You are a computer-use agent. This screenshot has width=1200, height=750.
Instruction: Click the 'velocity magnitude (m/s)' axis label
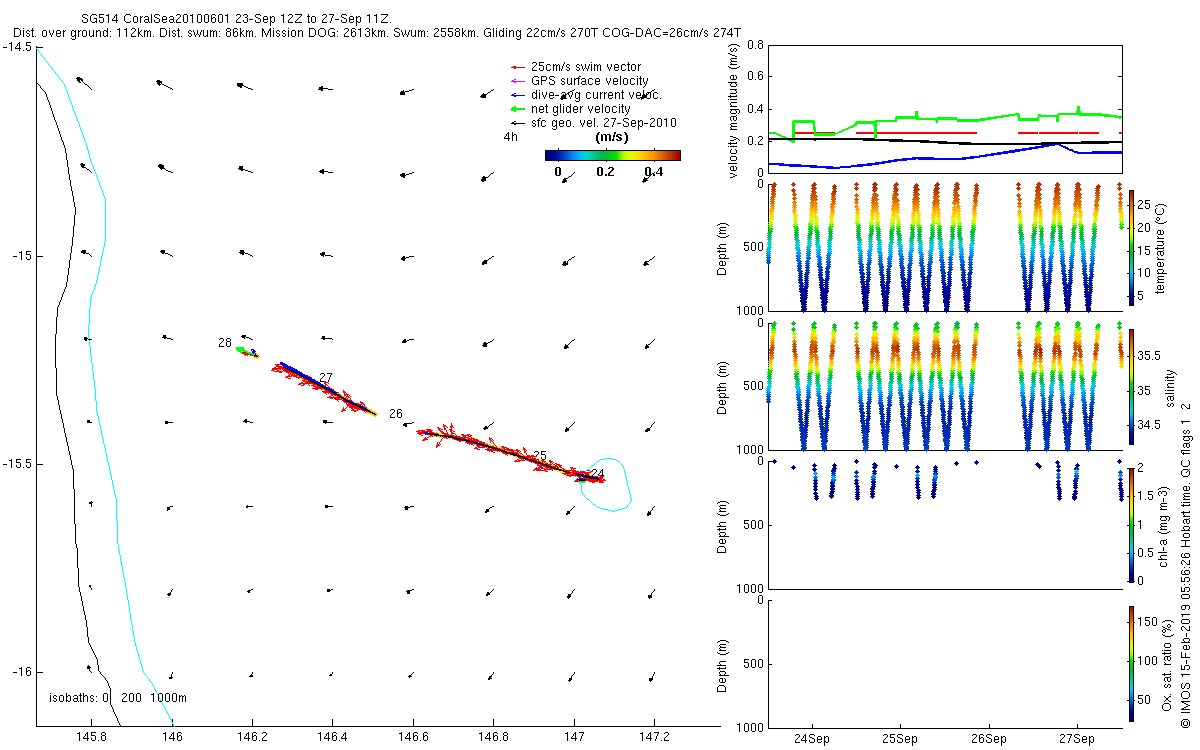pyautogui.click(x=734, y=111)
